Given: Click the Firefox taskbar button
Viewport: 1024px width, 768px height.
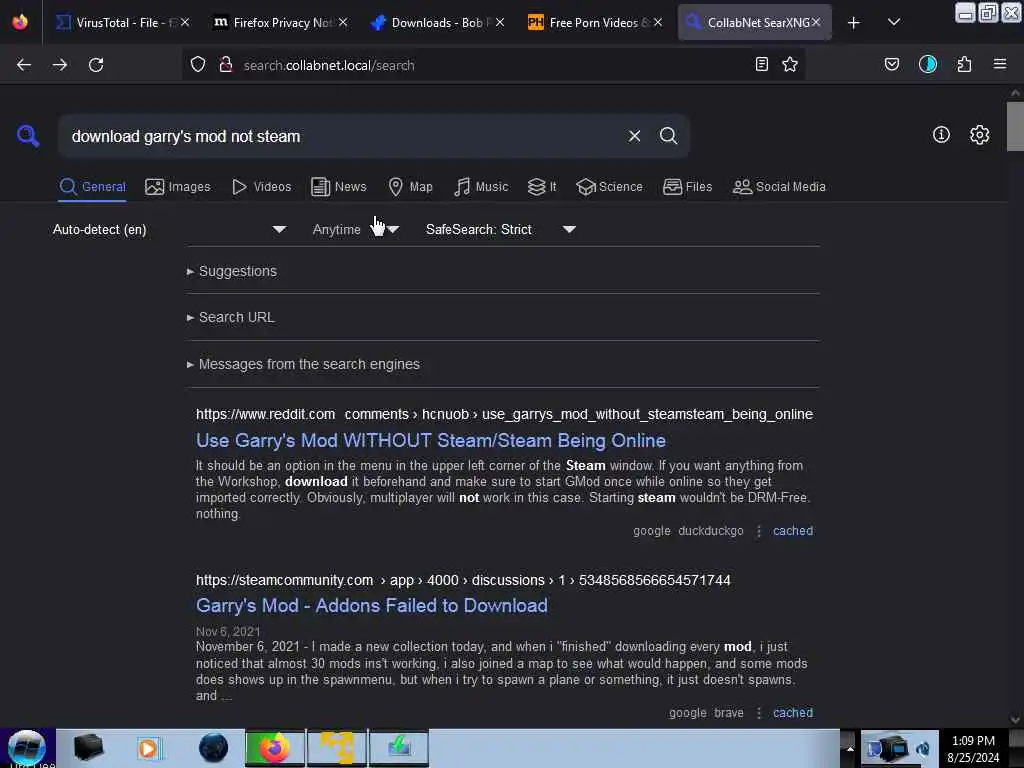Looking at the screenshot, I should (275, 748).
